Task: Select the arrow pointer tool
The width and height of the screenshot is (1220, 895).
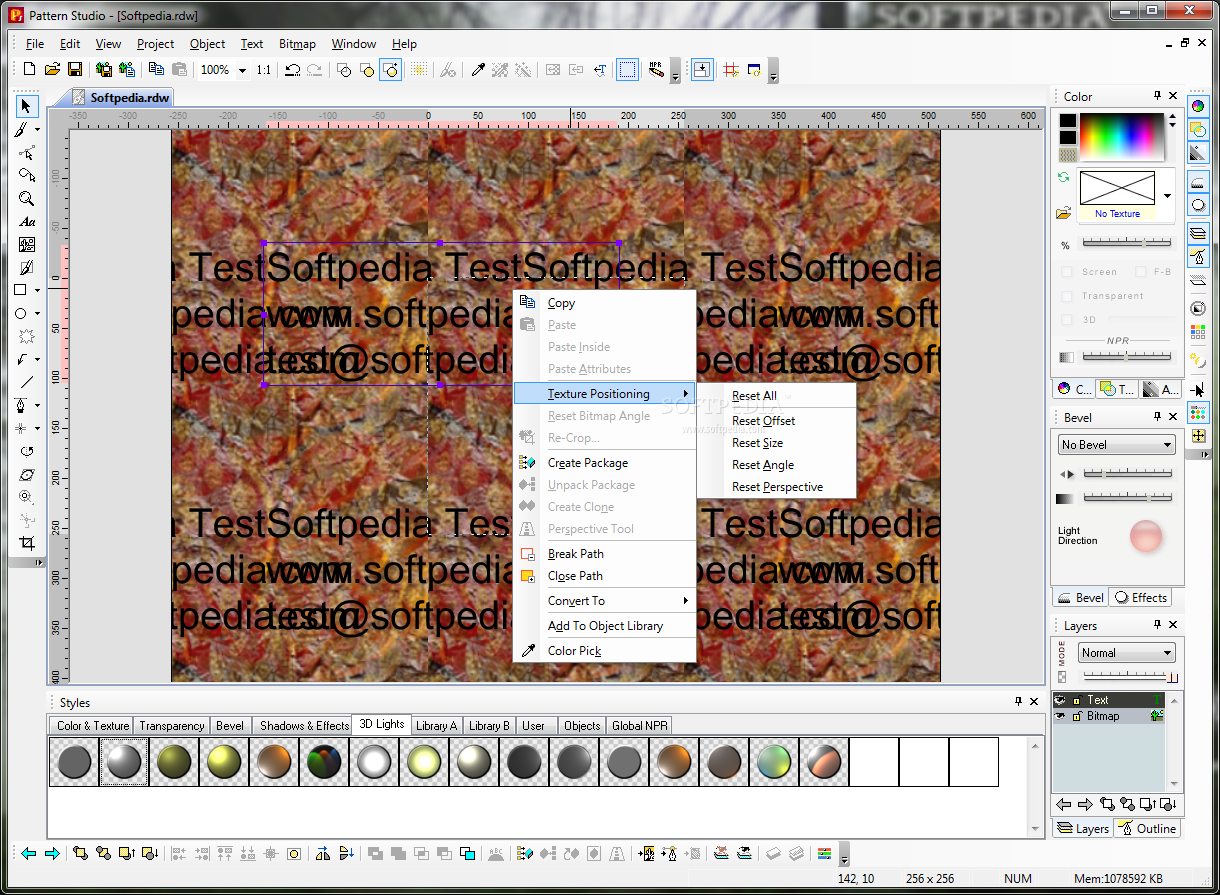Action: 27,106
